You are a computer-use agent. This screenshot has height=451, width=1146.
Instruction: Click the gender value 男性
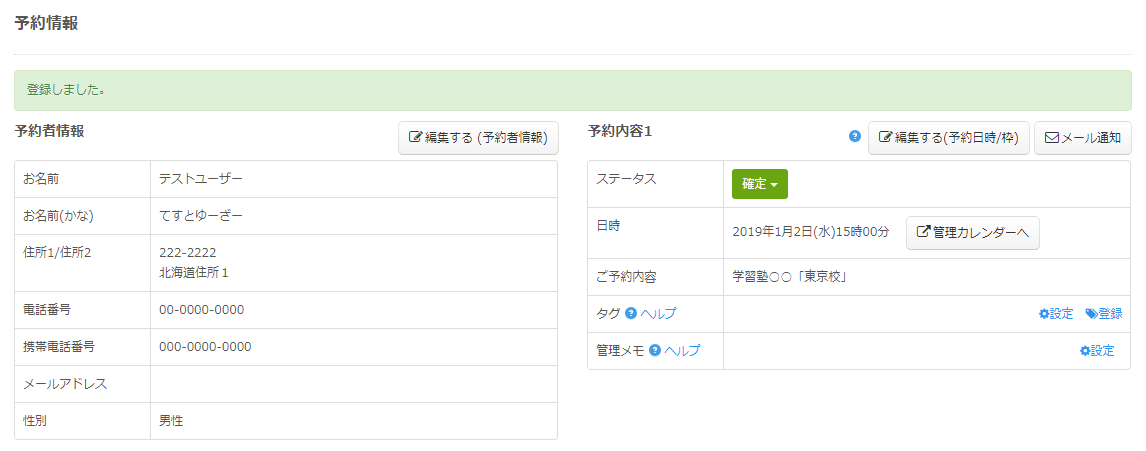coord(171,421)
